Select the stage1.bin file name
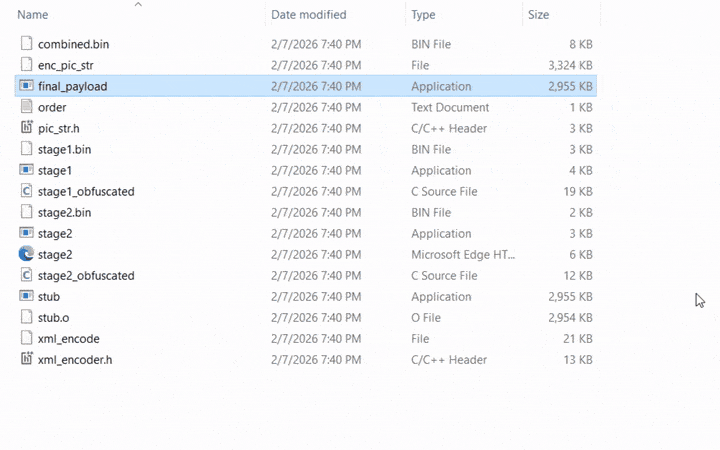The image size is (720, 450). coord(64,149)
